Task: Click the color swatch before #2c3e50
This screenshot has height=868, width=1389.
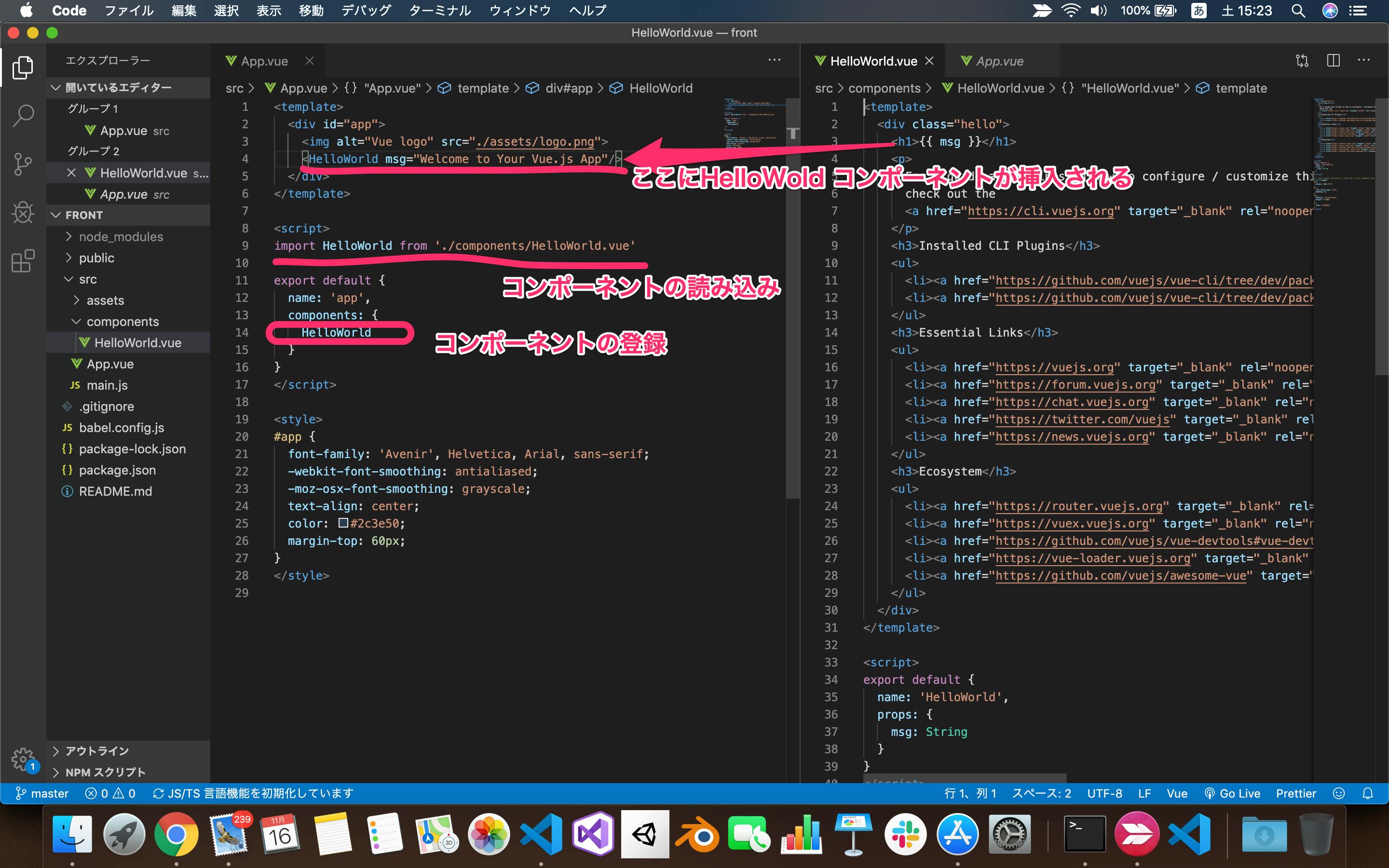Action: tap(343, 523)
